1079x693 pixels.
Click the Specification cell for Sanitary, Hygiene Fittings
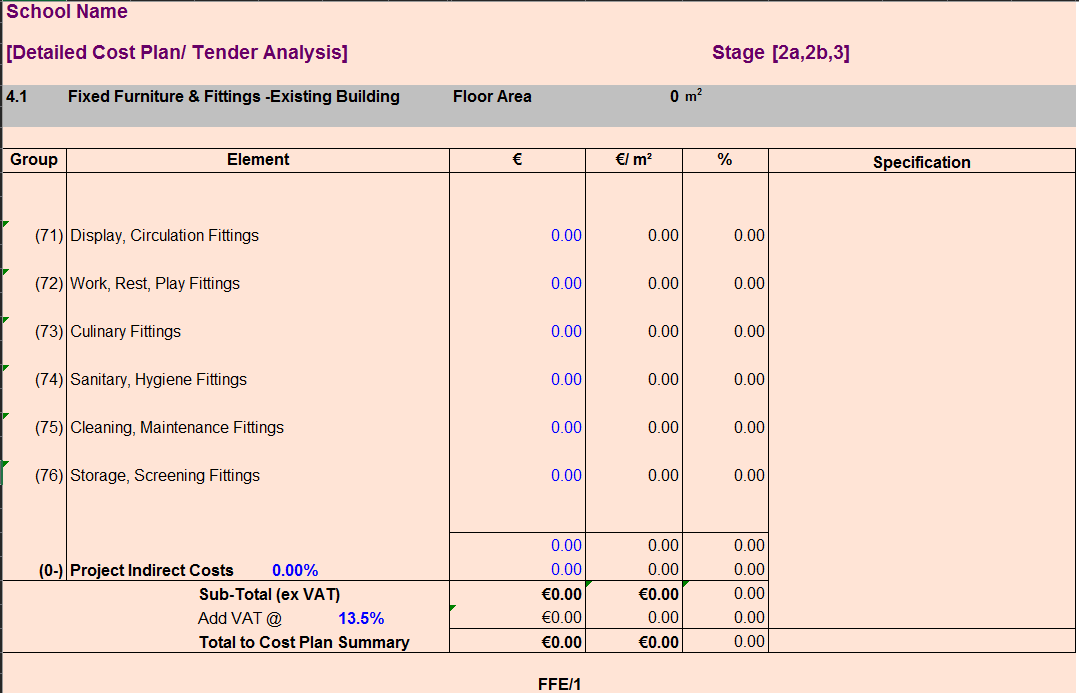pos(921,379)
